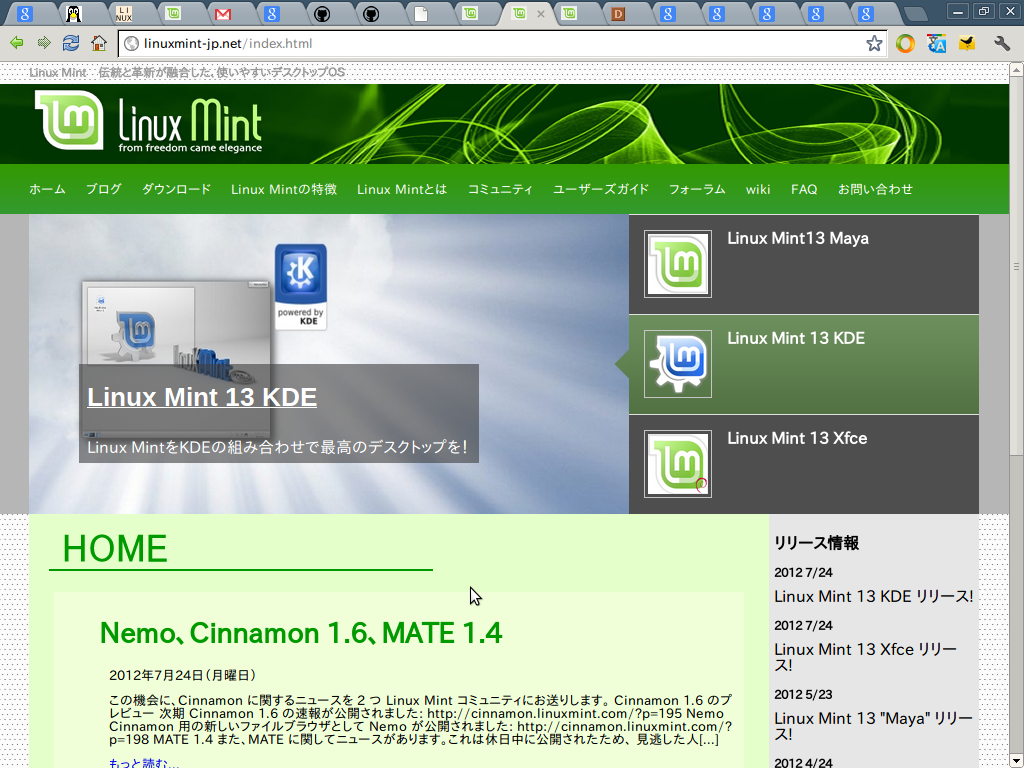Screen dimensions: 1024x768
Task: Click the translate extension icon
Action: coord(936,43)
